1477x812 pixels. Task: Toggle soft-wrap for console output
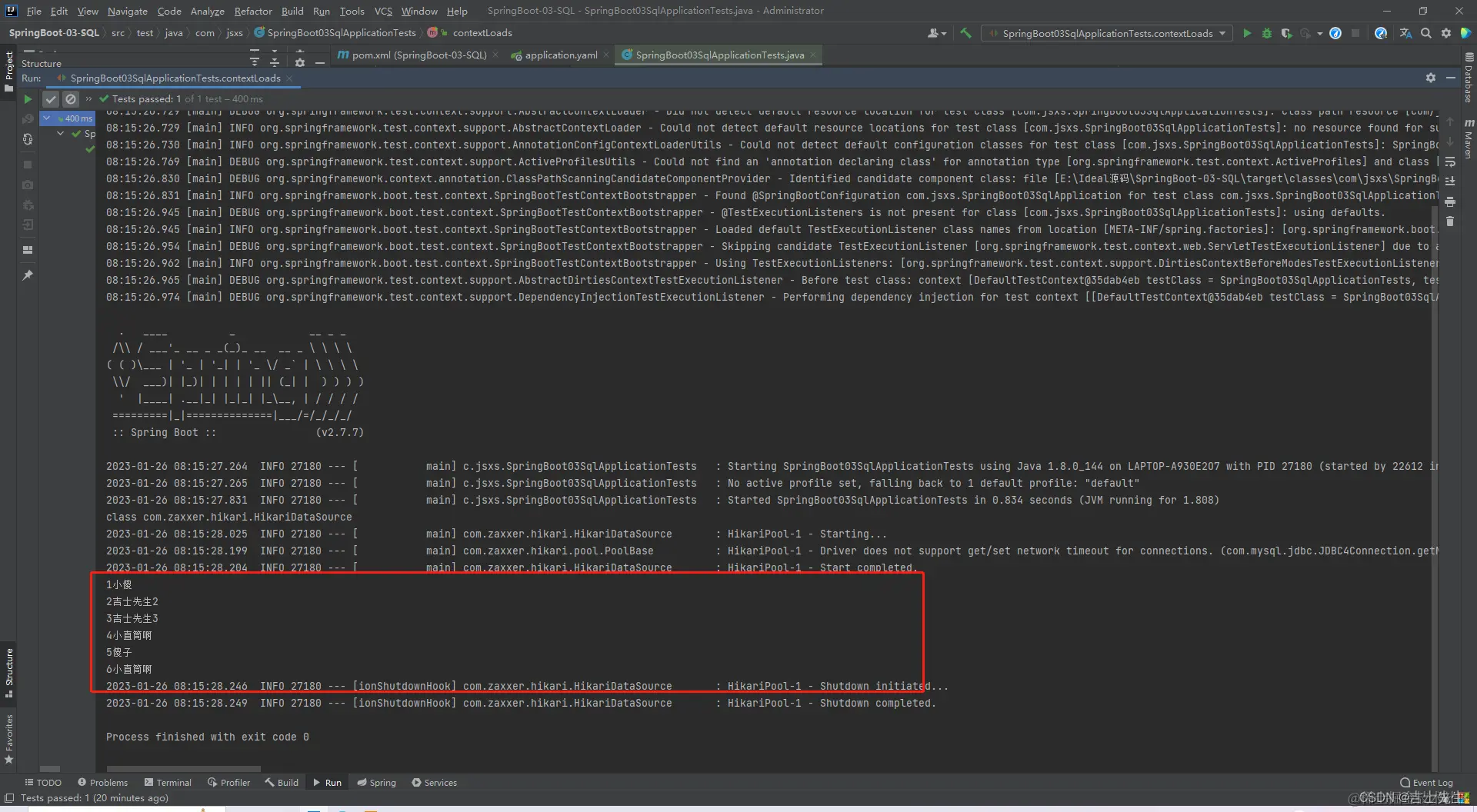click(1450, 161)
